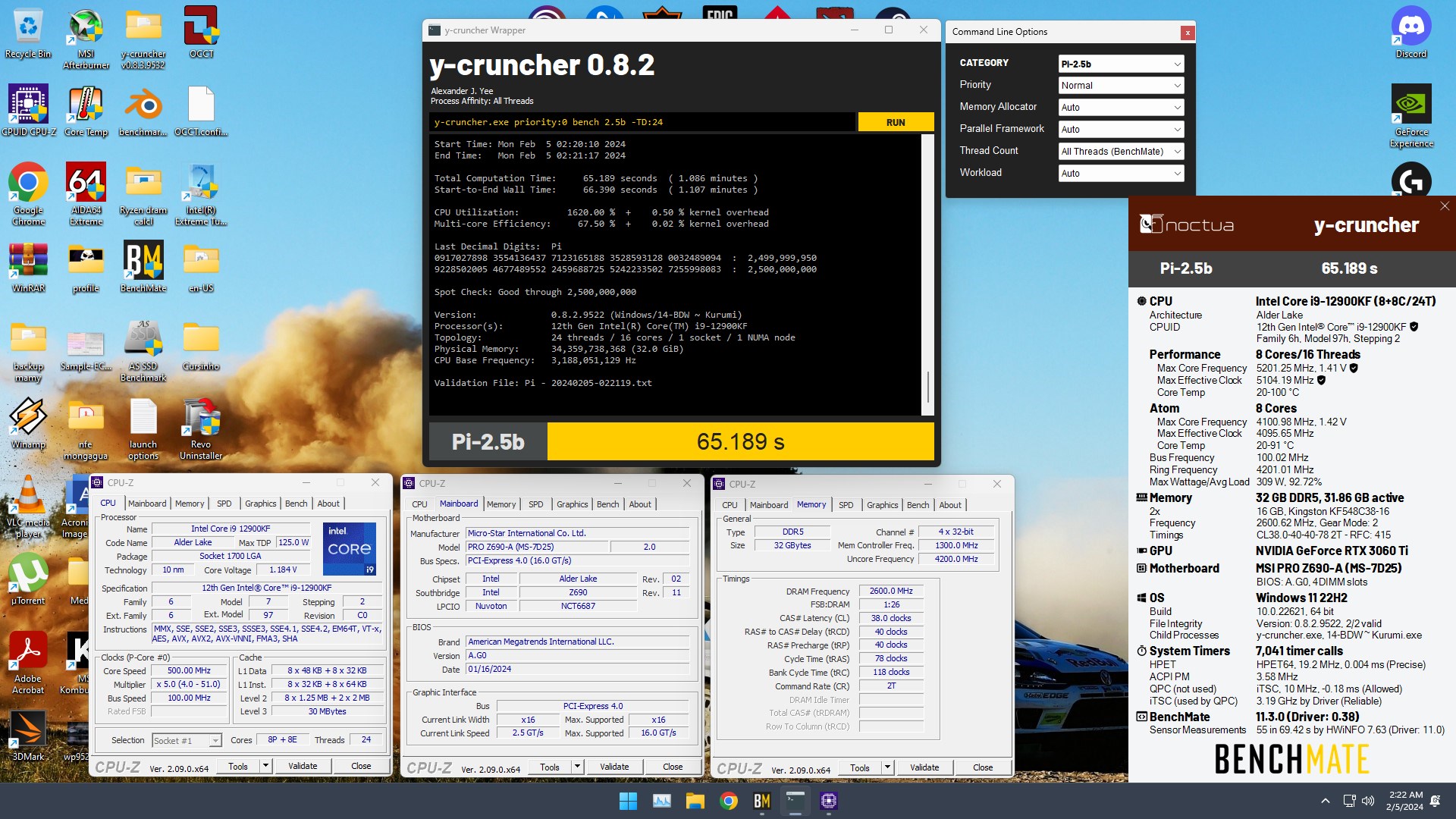Switch to SPD tab in Memory CPU-Z window

(x=846, y=505)
